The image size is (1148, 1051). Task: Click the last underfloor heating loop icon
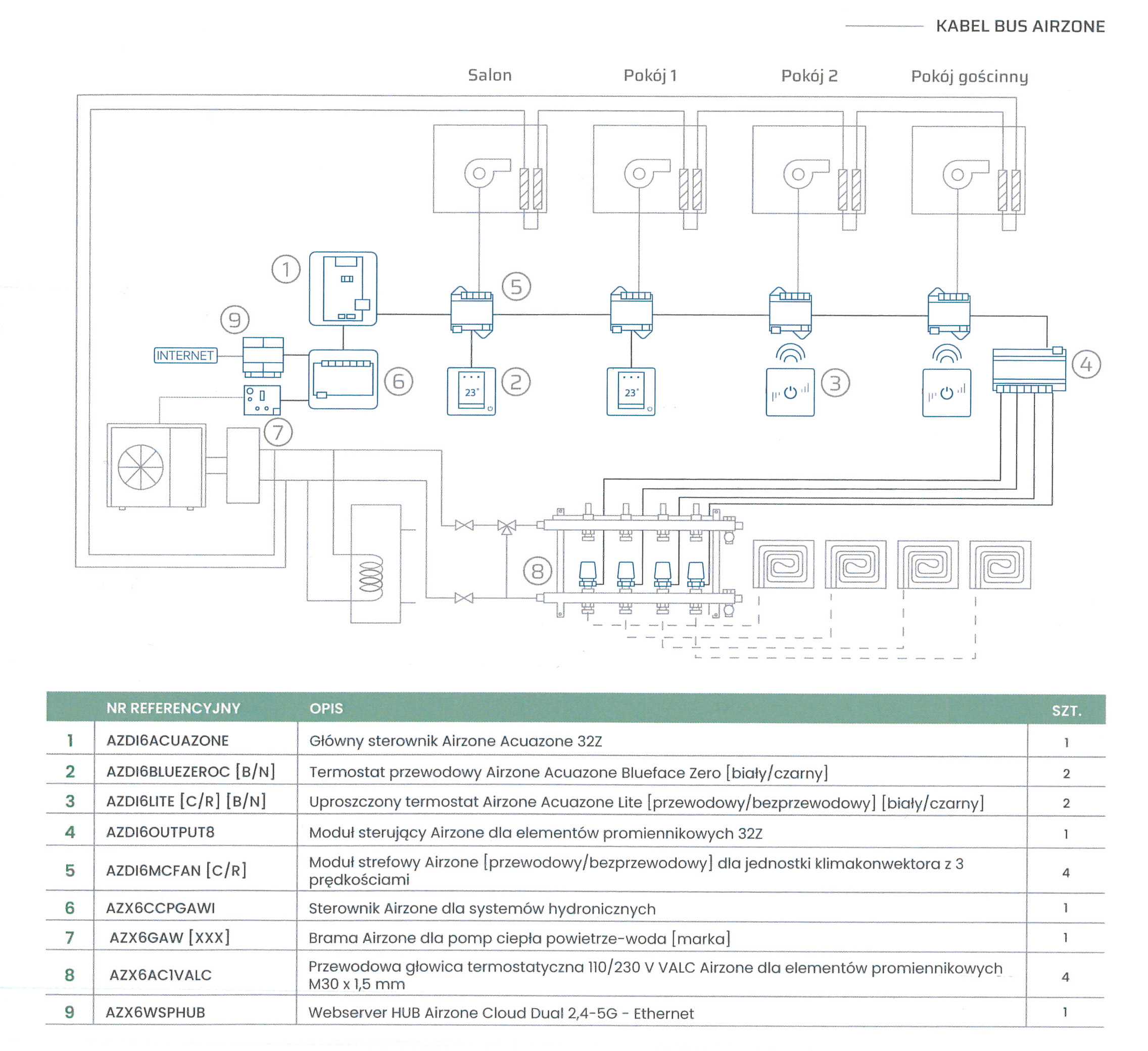point(1000,565)
